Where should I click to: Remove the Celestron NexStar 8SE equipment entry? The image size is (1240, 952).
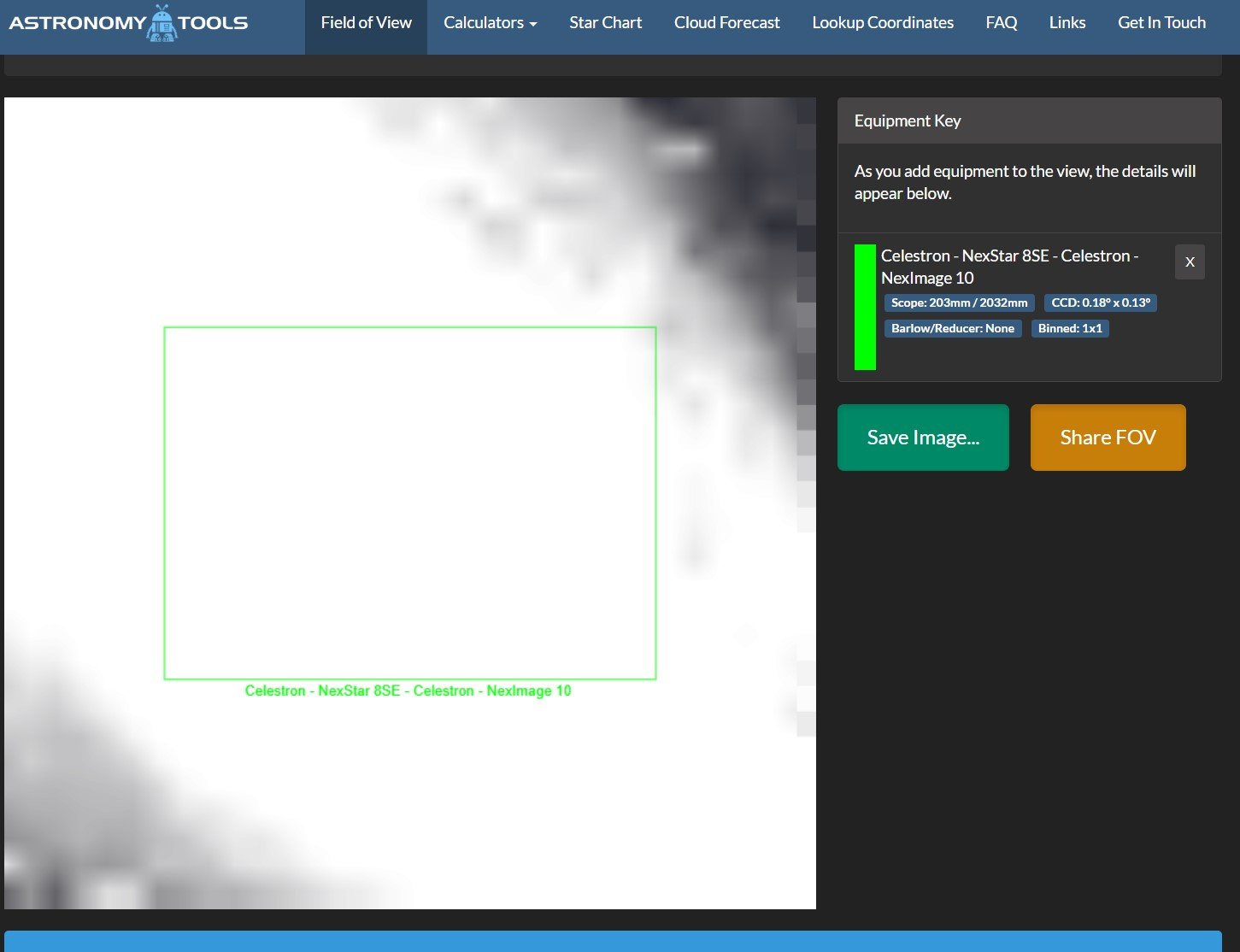click(x=1190, y=262)
